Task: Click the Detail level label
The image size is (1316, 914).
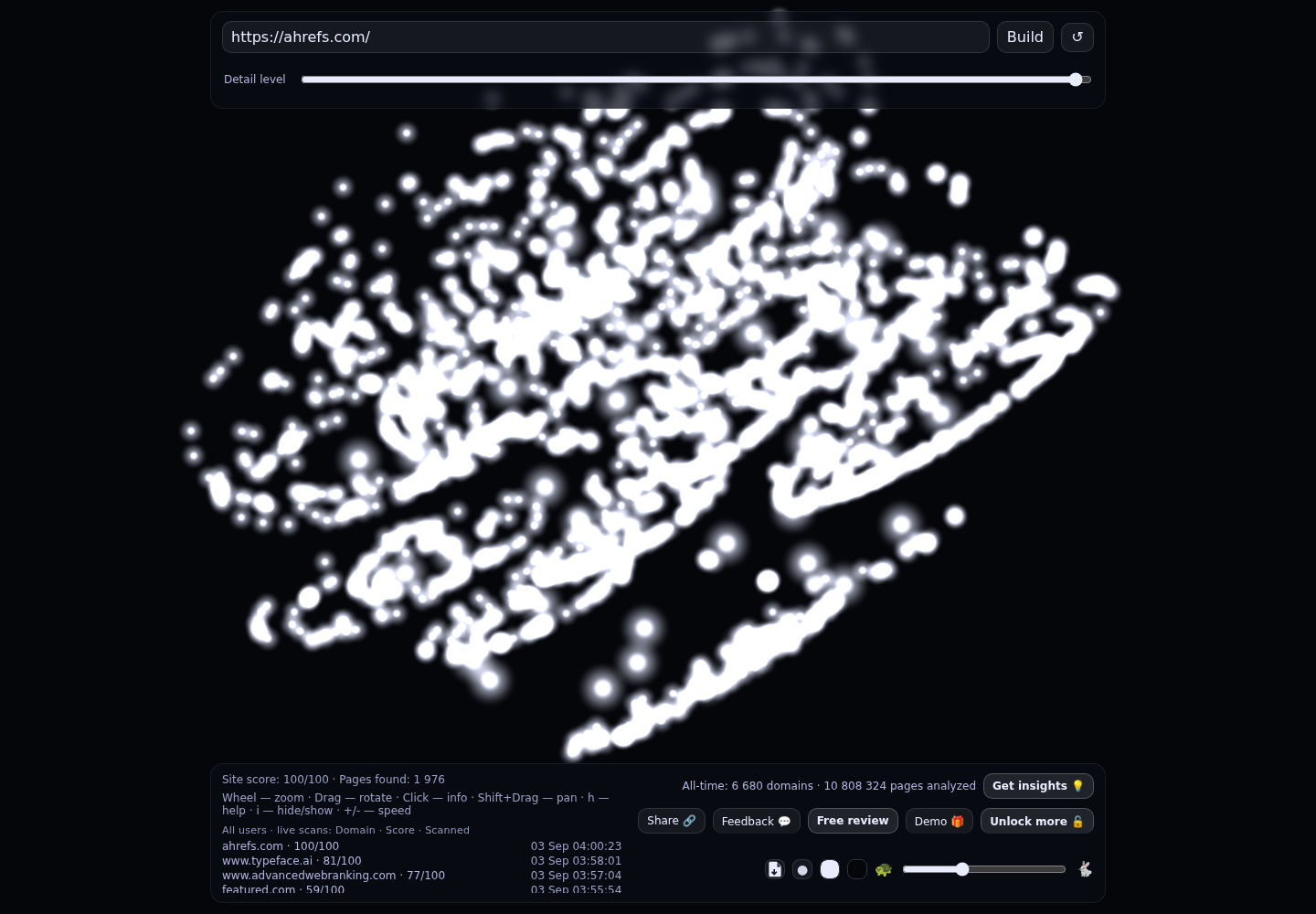Action: click(x=255, y=80)
